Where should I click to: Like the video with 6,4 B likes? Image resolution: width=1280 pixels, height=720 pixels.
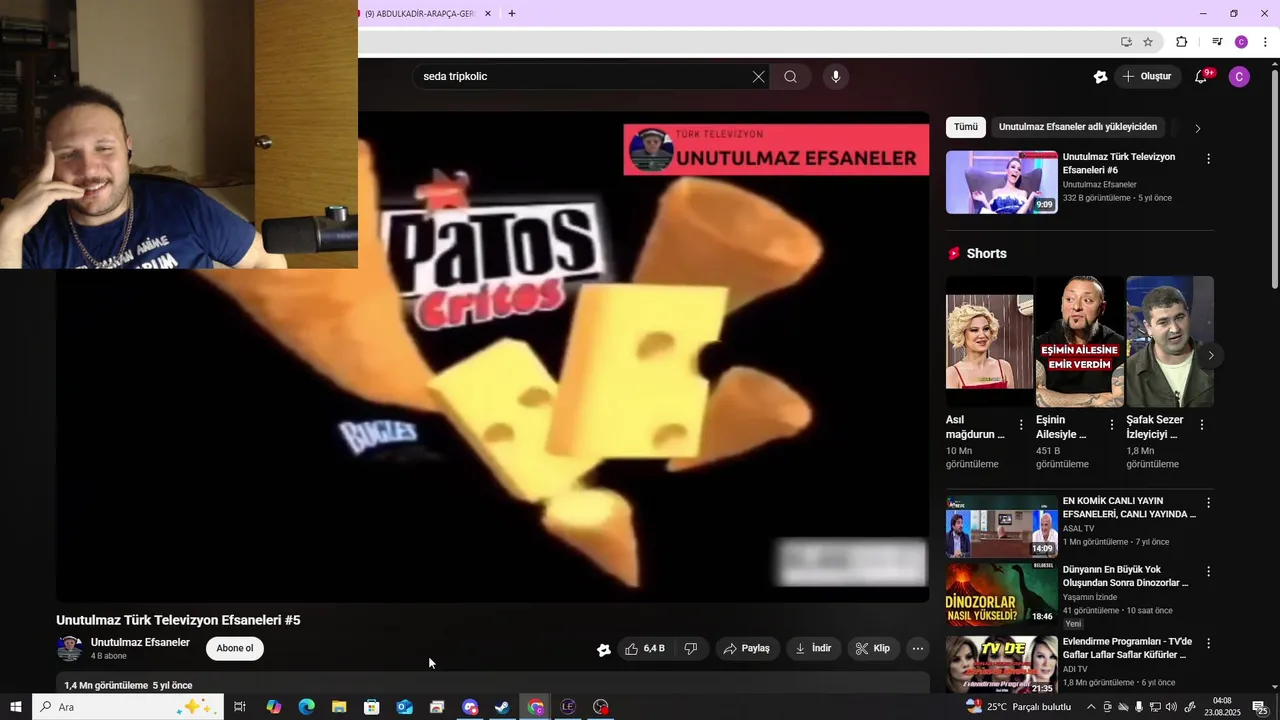pyautogui.click(x=645, y=649)
